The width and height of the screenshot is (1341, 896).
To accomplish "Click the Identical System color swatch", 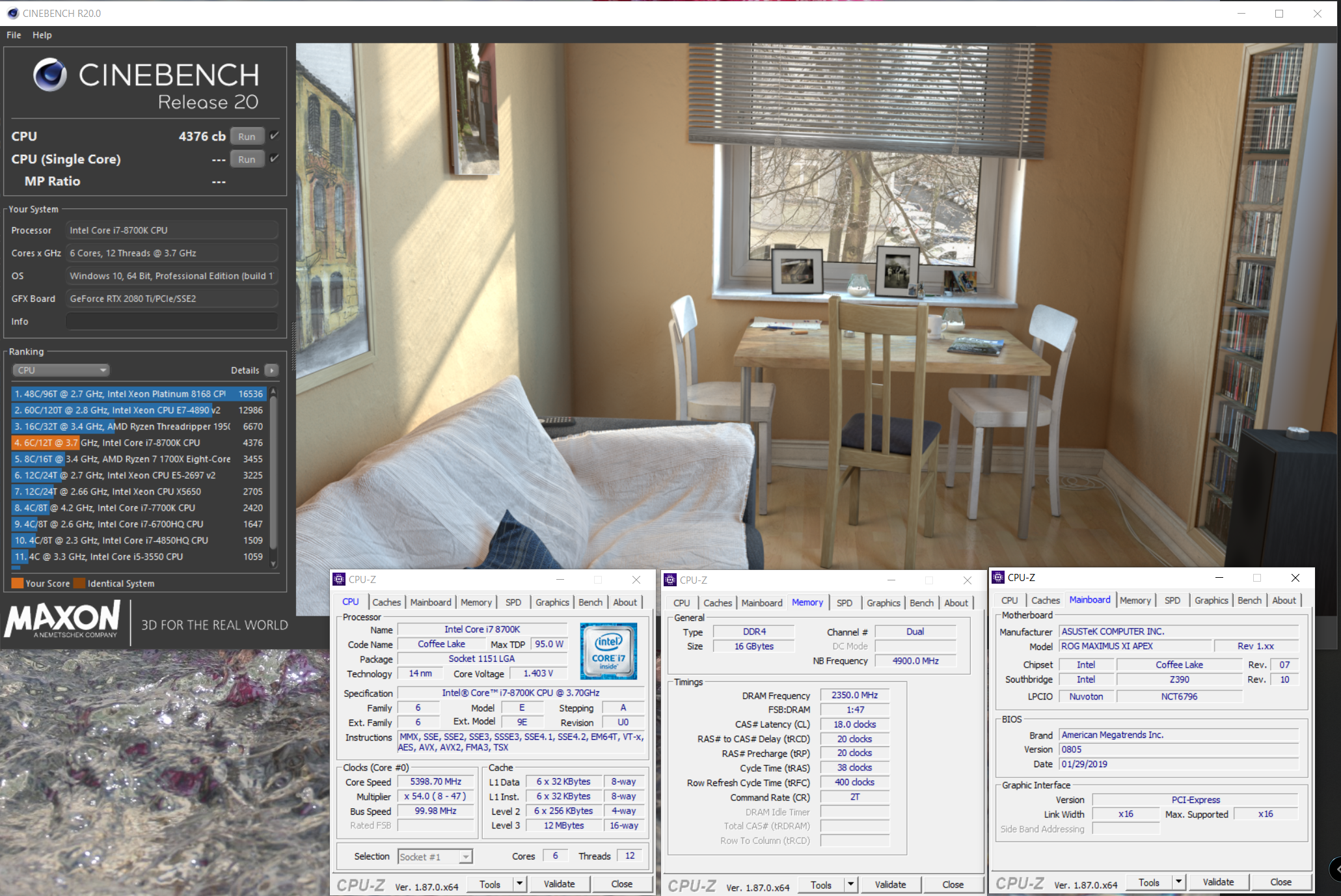I will pos(79,582).
